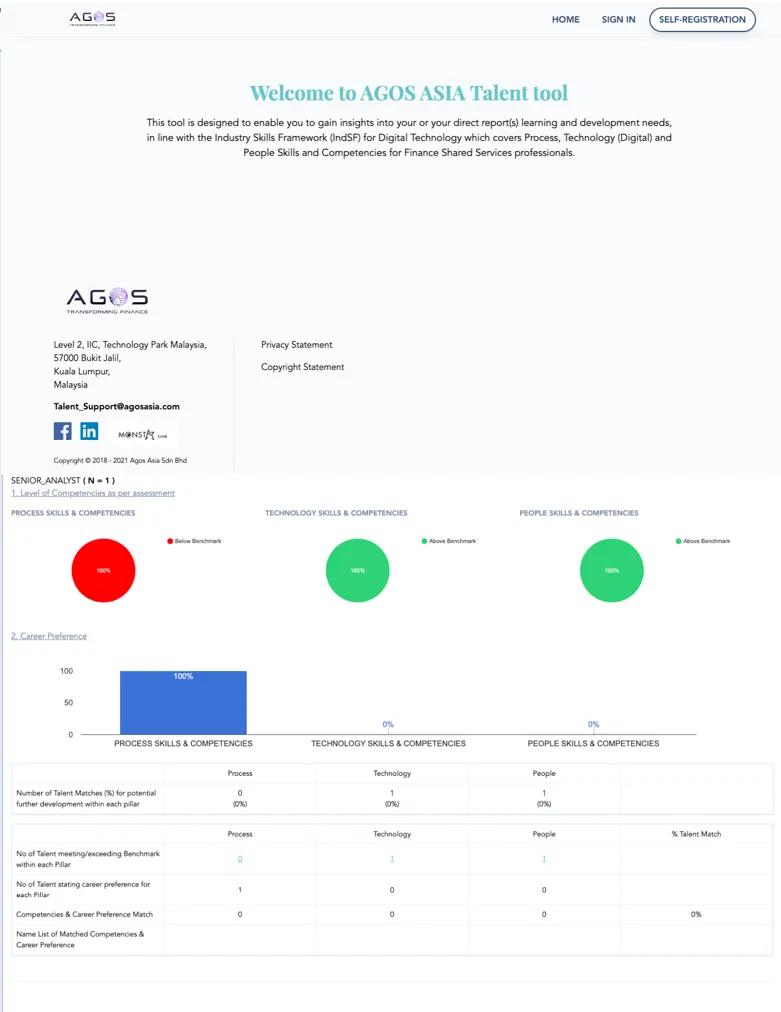Click PEOPLE SKILLS & COMPETENCIES pie heading

[x=579, y=513]
